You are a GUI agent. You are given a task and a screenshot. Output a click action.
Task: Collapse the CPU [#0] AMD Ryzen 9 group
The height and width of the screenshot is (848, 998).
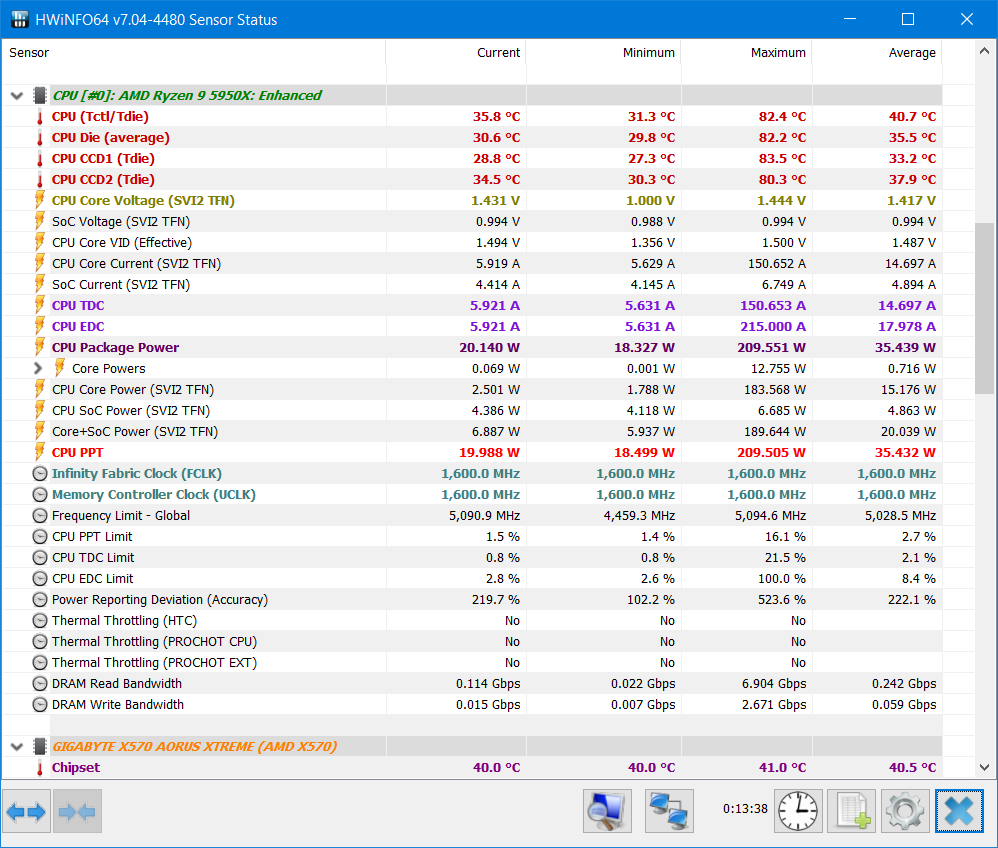[x=17, y=96]
